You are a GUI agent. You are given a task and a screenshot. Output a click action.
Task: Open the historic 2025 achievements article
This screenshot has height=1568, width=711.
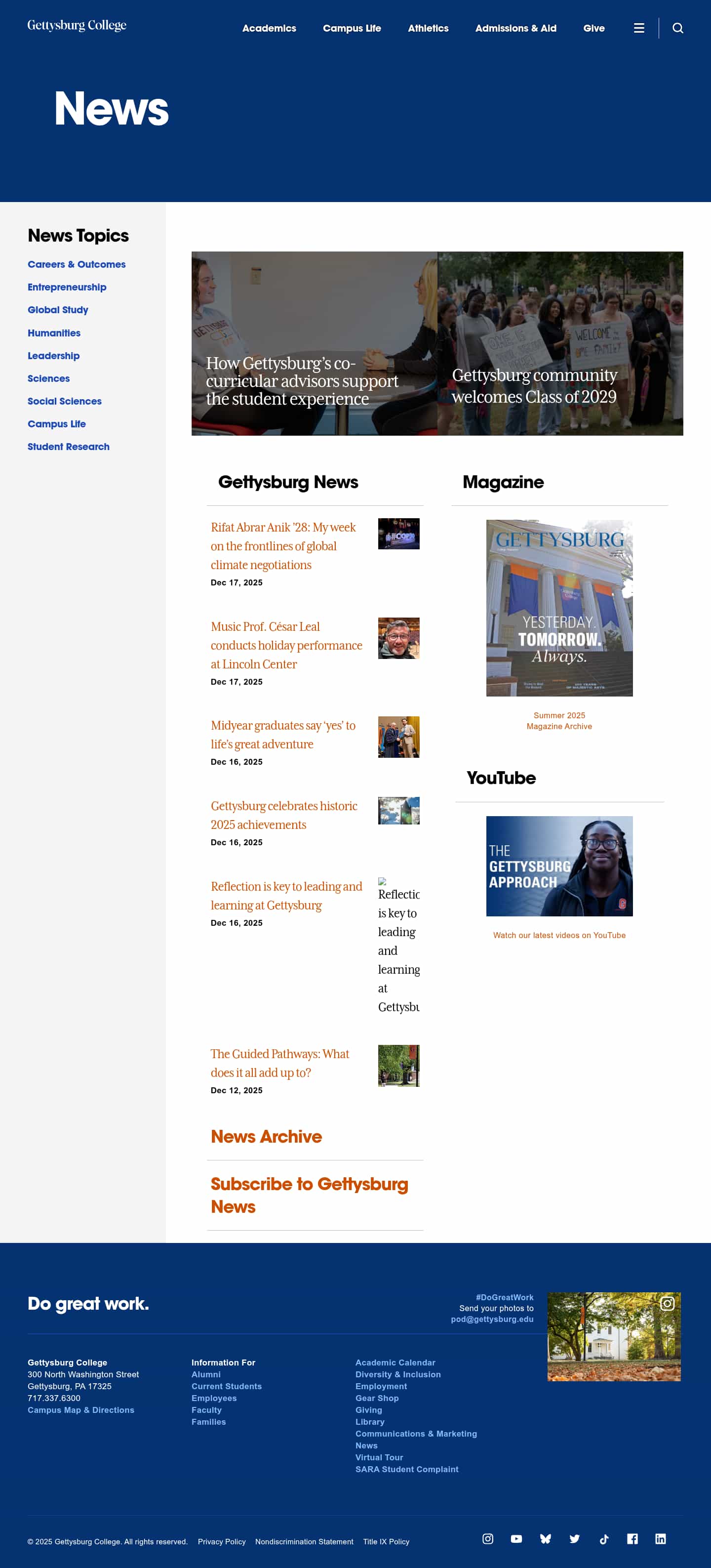(x=284, y=815)
